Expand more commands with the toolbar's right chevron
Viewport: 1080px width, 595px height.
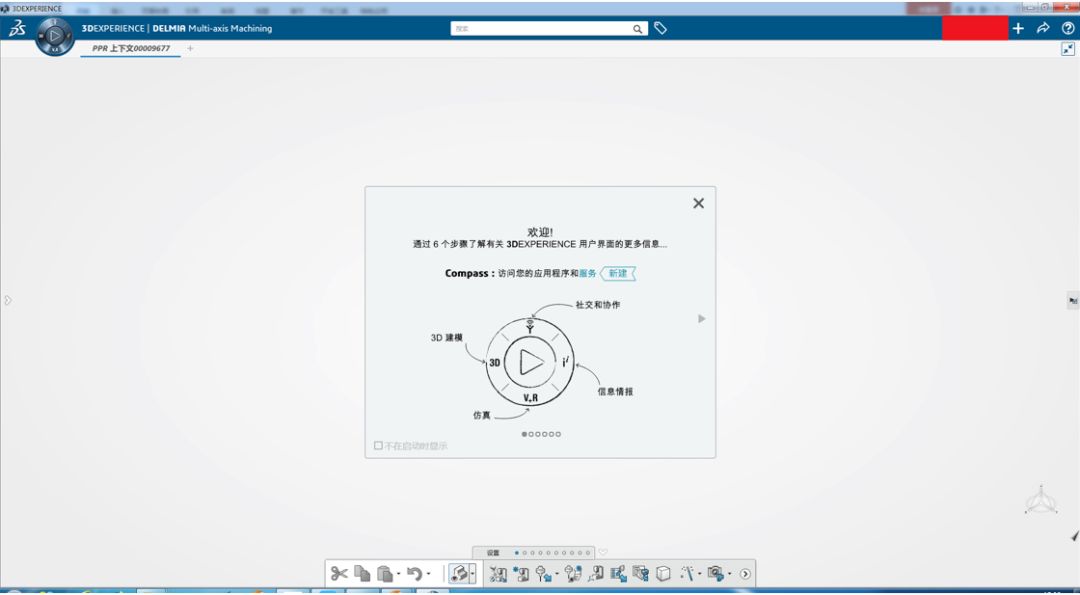pyautogui.click(x=745, y=574)
